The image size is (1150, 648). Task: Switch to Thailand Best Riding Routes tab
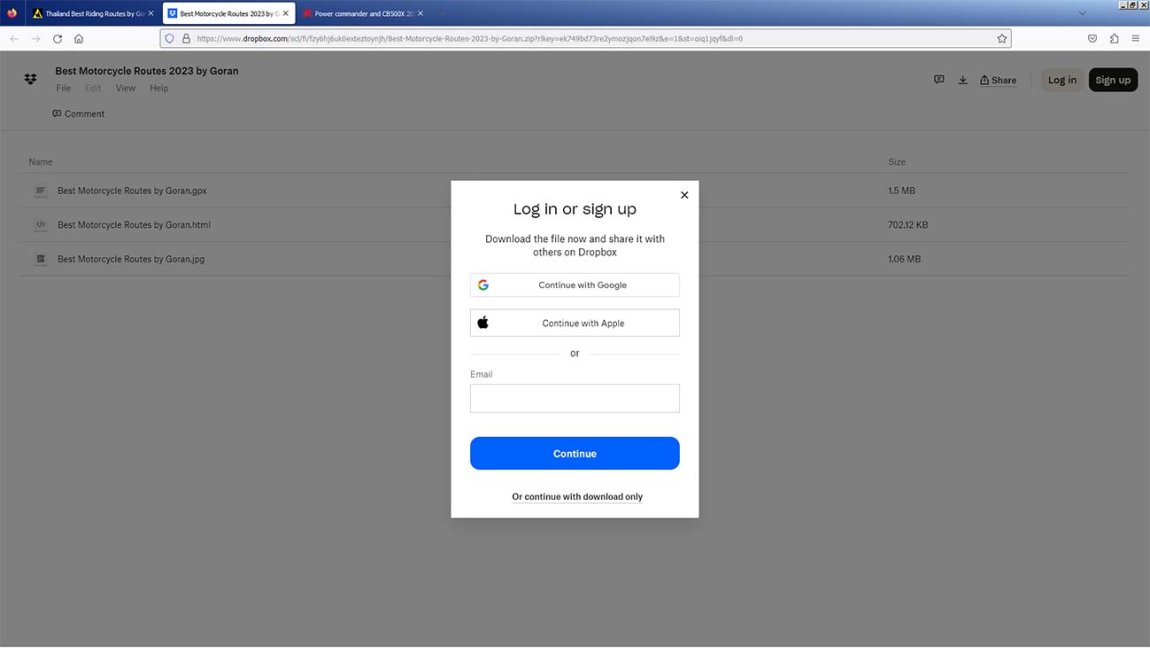click(x=90, y=14)
